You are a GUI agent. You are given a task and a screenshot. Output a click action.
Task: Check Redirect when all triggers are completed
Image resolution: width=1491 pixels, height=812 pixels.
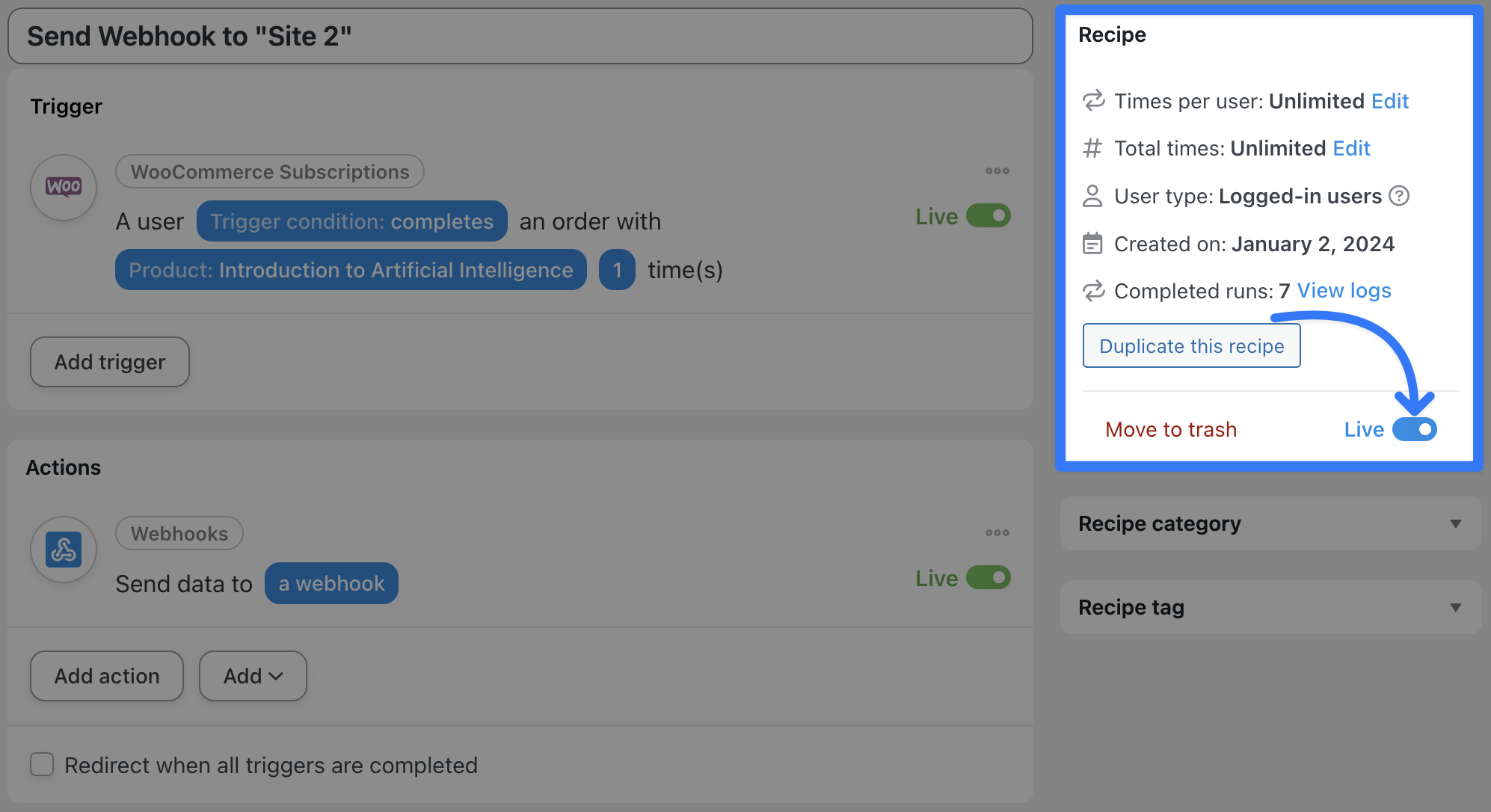[x=42, y=765]
